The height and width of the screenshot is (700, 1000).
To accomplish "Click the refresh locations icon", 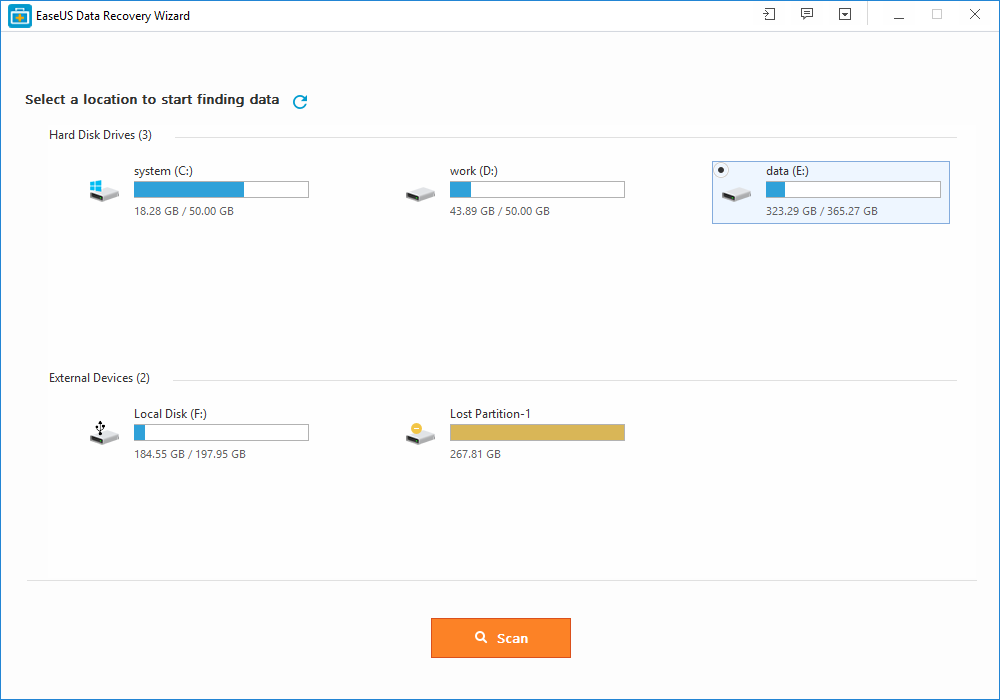I will (x=300, y=101).
